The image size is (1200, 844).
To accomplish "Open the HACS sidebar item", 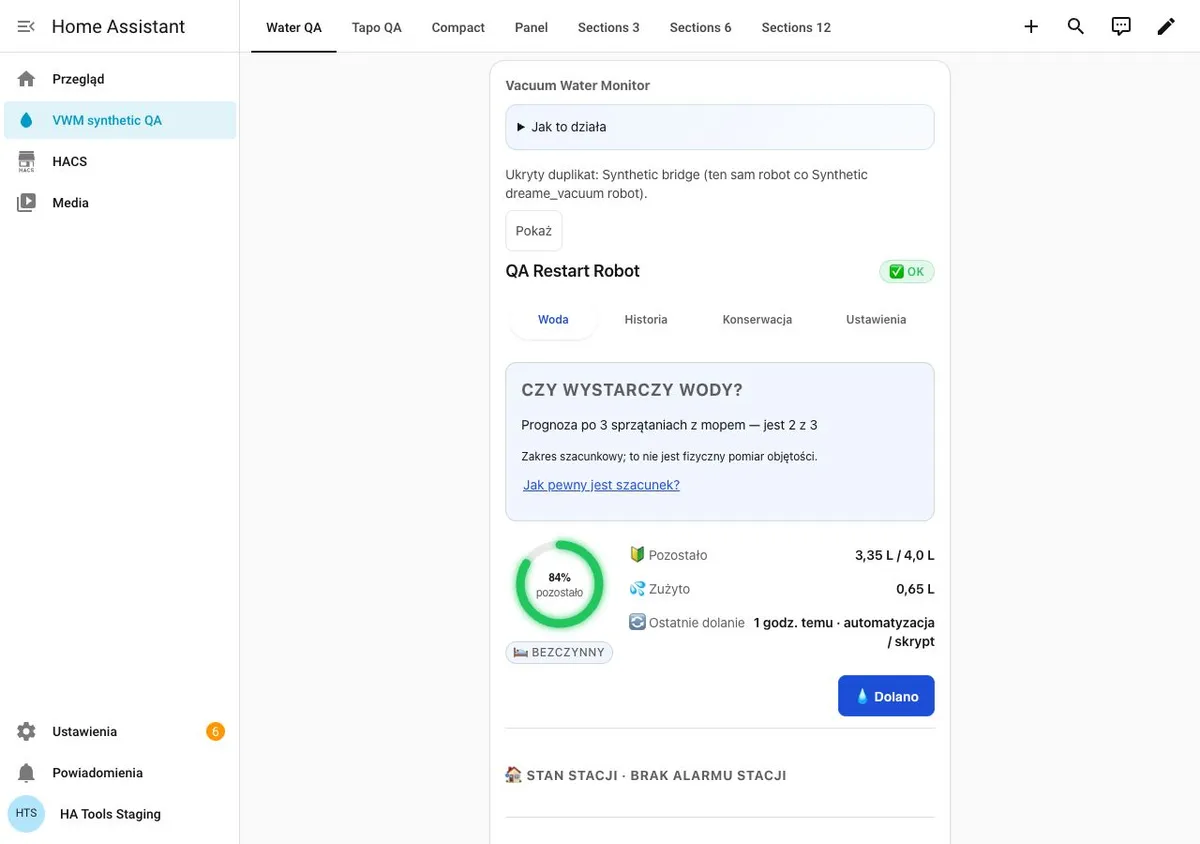I will [120, 161].
